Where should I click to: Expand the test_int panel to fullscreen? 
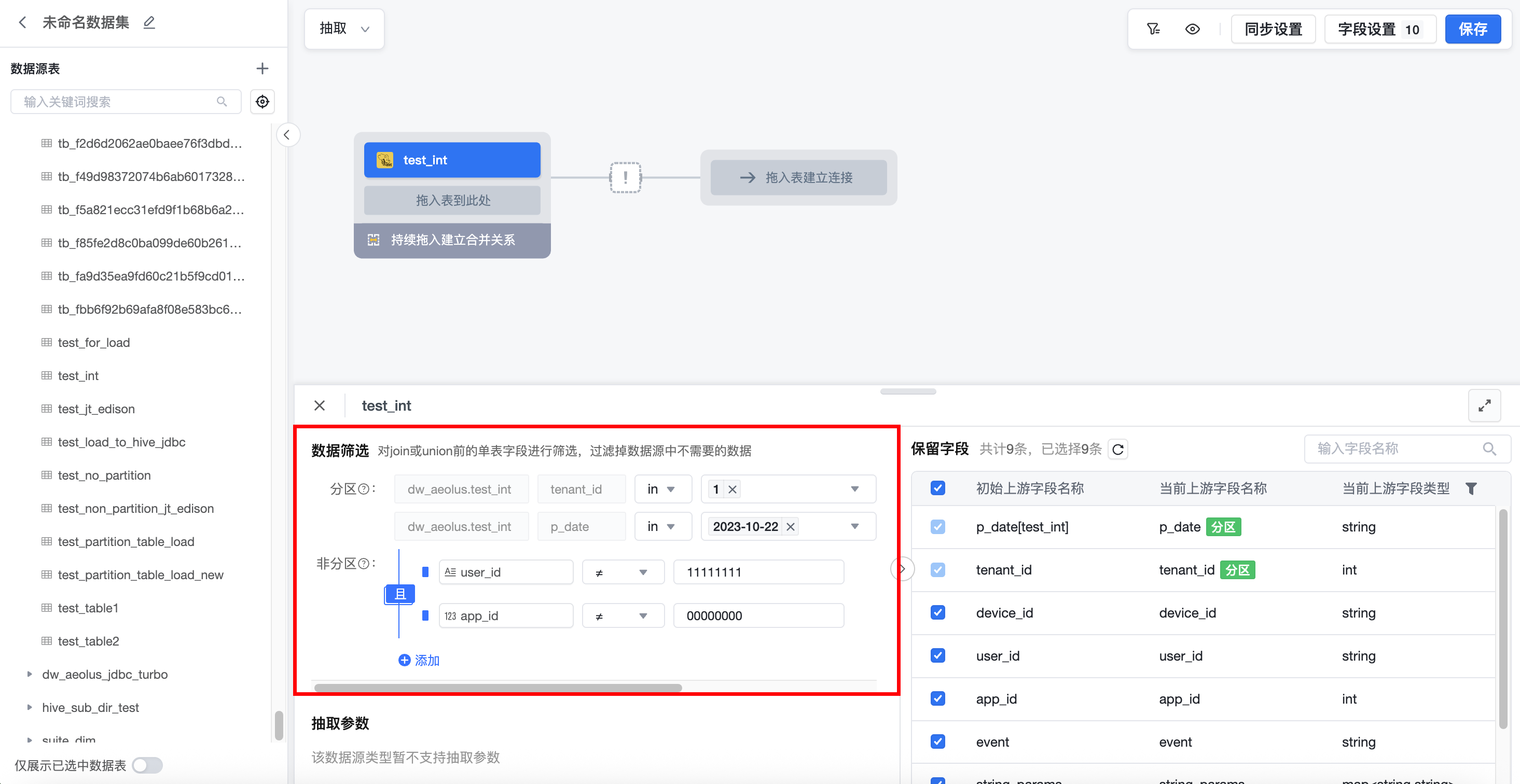pyautogui.click(x=1484, y=405)
